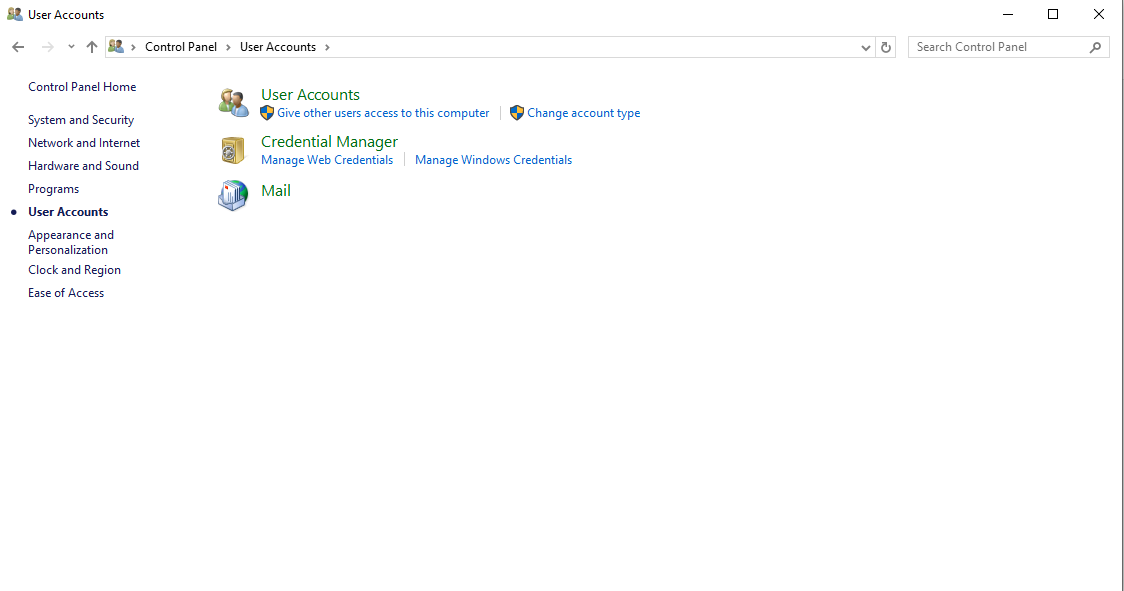Refresh the Control Panel view
The image size is (1124, 591).
coord(886,47)
